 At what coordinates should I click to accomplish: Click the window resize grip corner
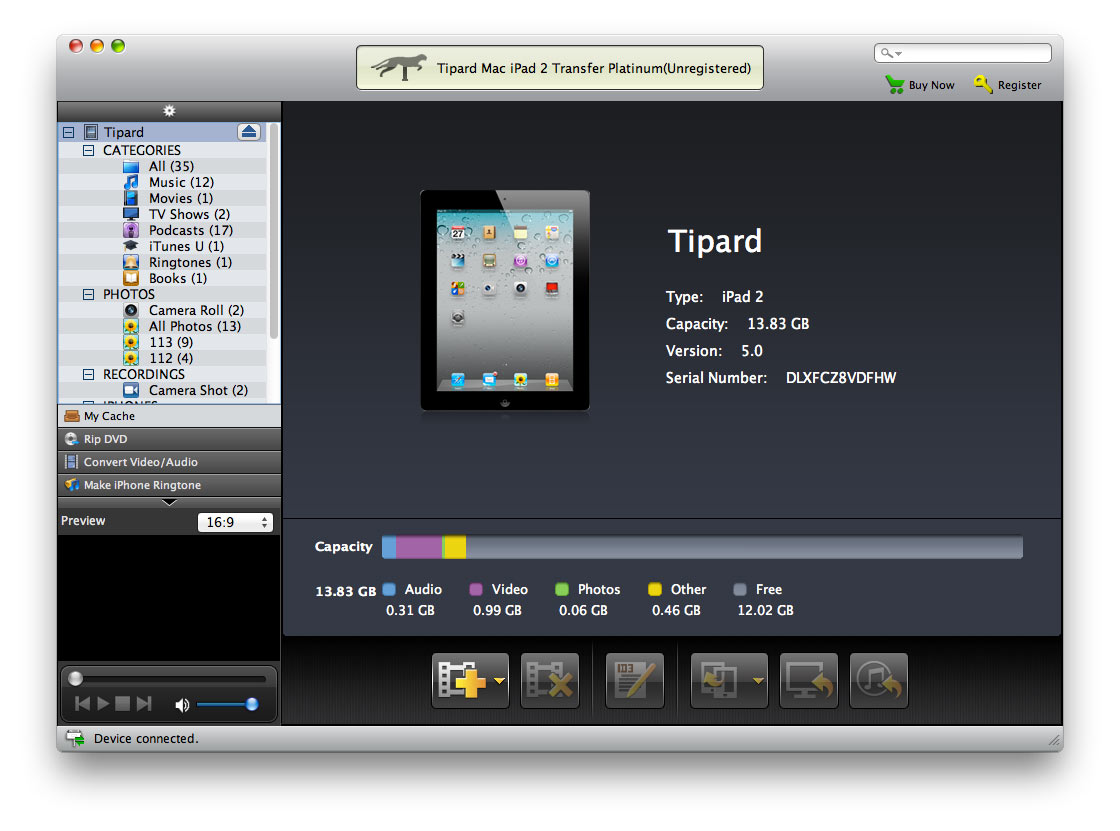click(1054, 740)
